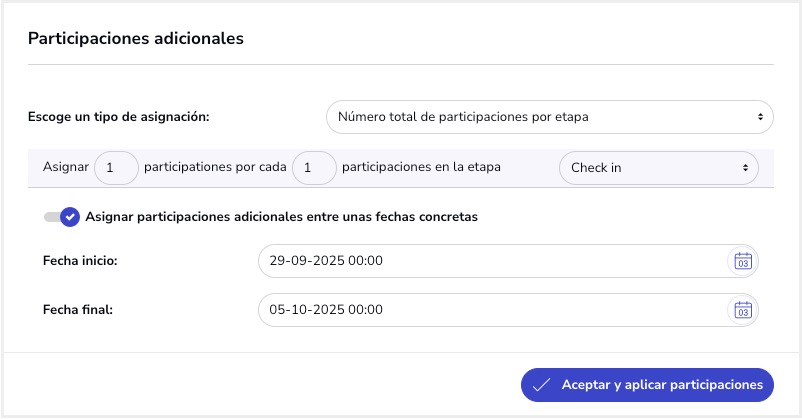
Task: Focus the Asignar quantity input field
Action: (116, 168)
